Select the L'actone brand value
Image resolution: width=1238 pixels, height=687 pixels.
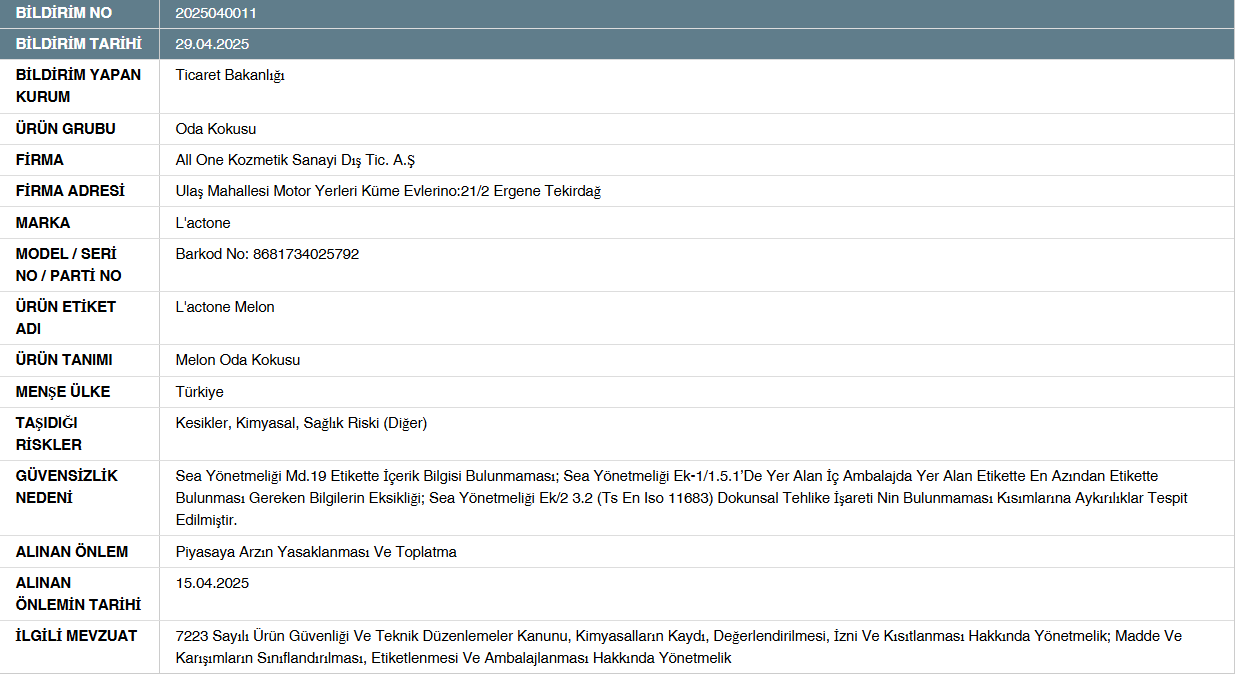tap(203, 223)
